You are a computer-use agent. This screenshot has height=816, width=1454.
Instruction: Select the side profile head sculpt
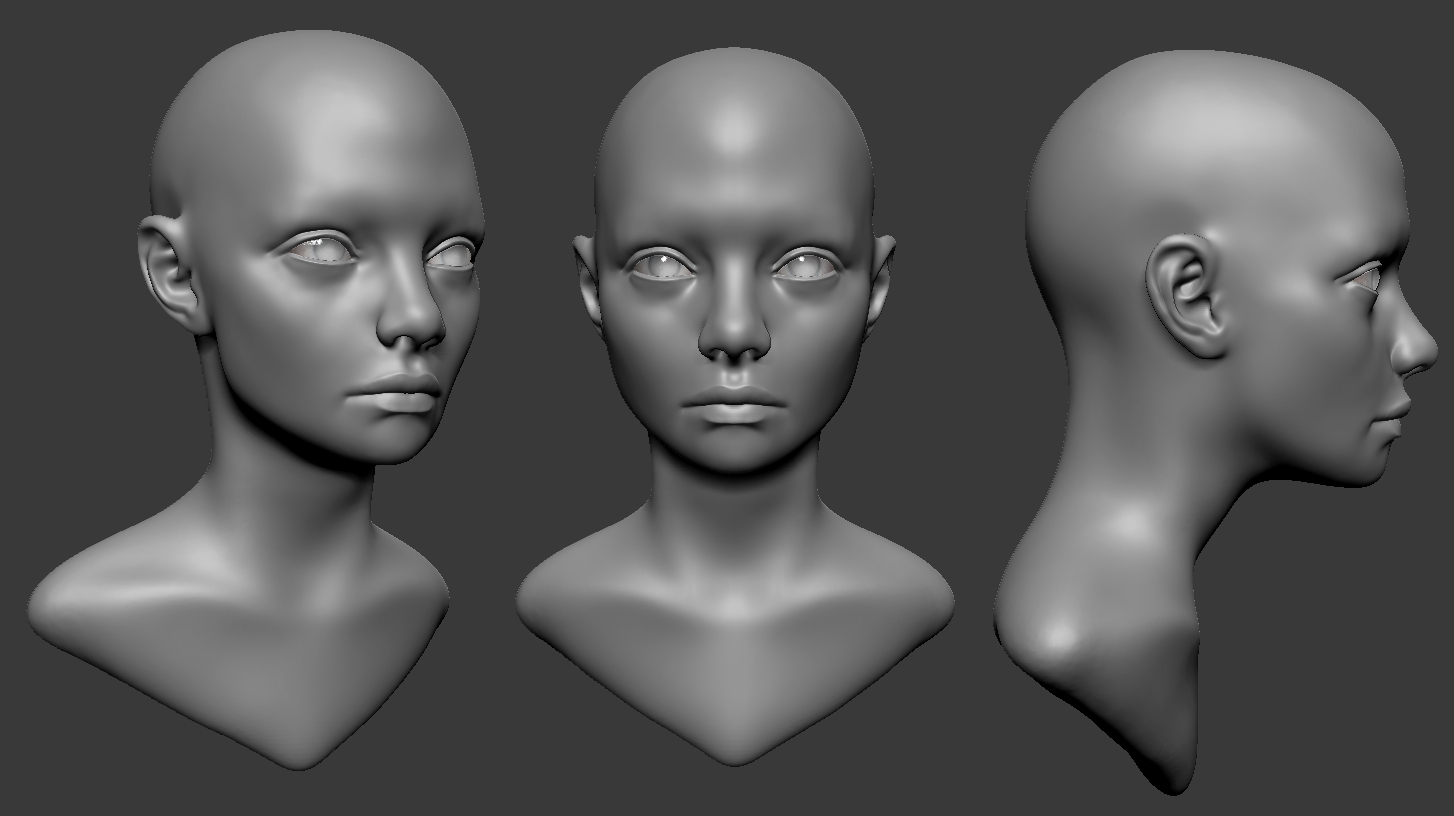pyautogui.click(x=1215, y=420)
